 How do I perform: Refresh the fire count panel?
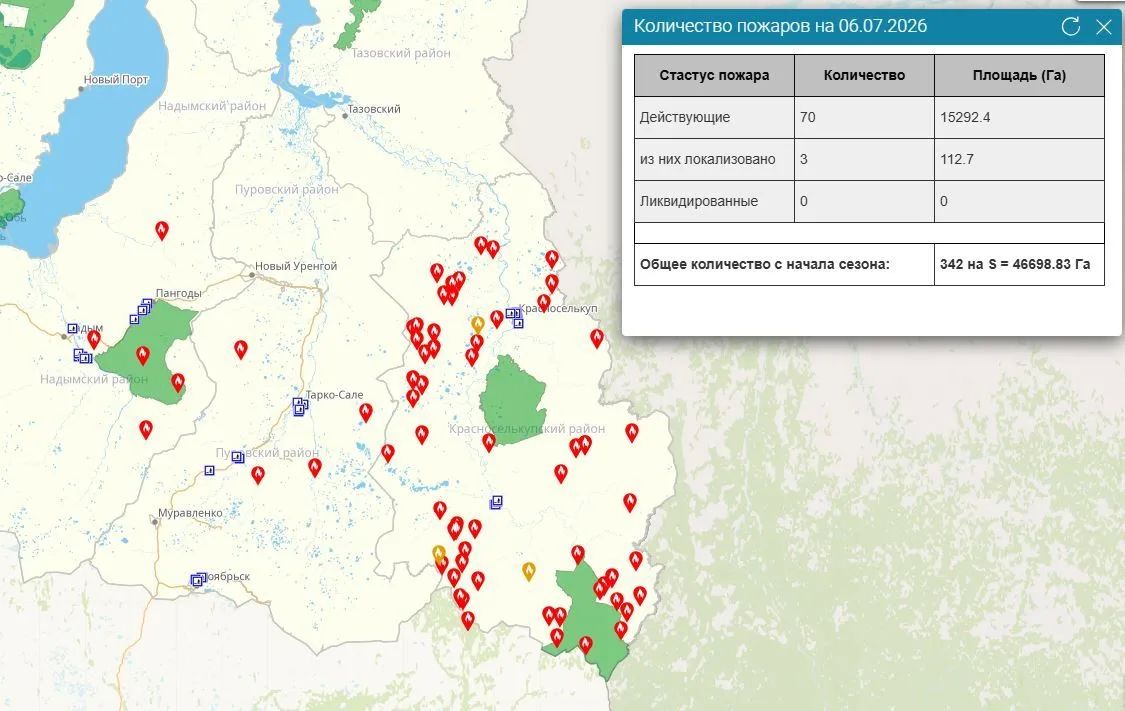[1070, 27]
